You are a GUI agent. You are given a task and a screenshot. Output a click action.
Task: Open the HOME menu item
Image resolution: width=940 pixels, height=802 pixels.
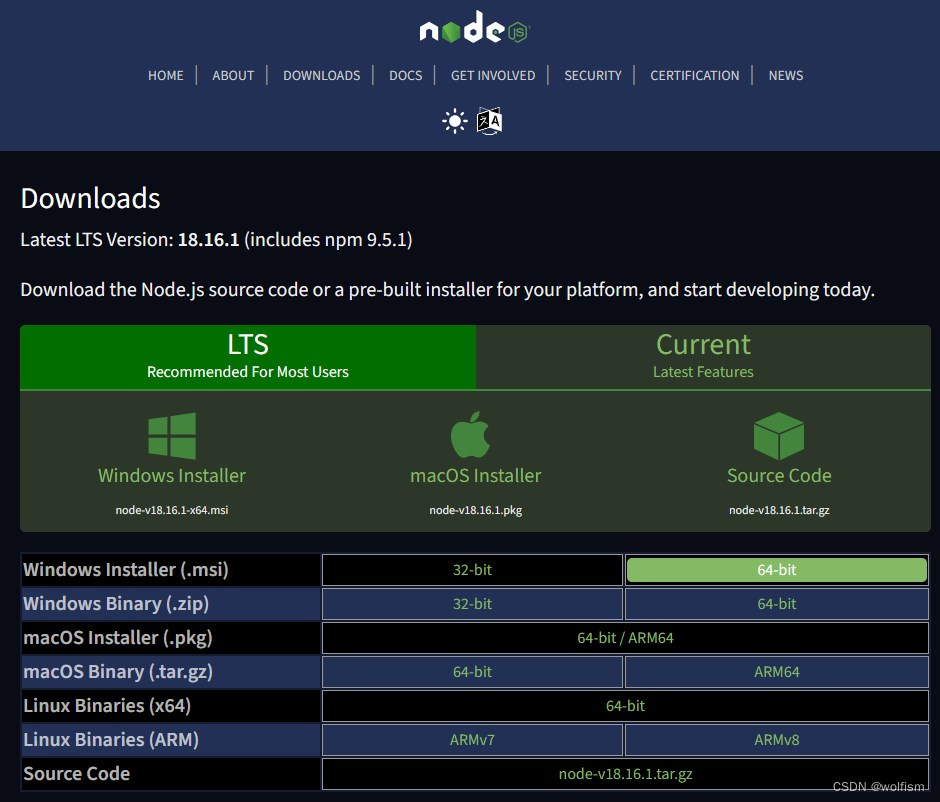click(x=166, y=76)
